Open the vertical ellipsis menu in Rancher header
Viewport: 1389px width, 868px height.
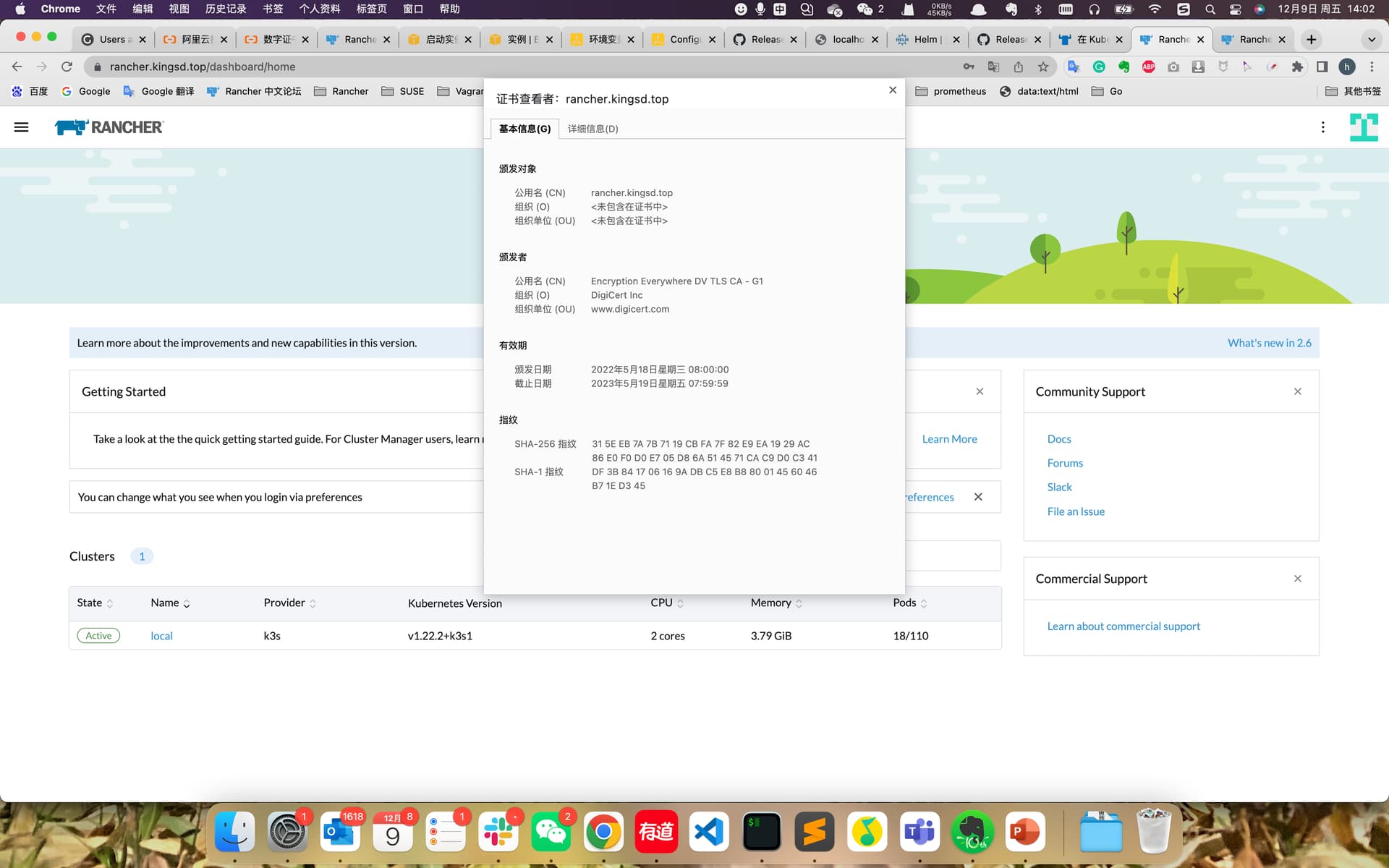[x=1323, y=127]
